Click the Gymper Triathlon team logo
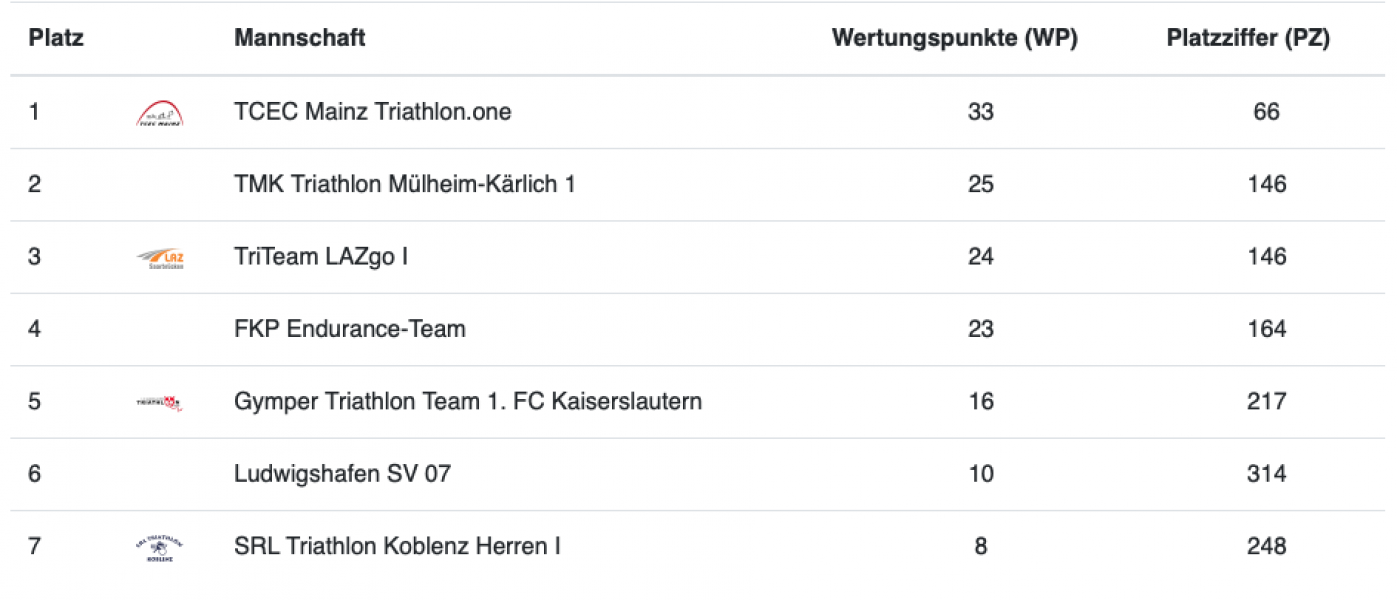Image resolution: width=1397 pixels, height=600 pixels. click(x=160, y=402)
